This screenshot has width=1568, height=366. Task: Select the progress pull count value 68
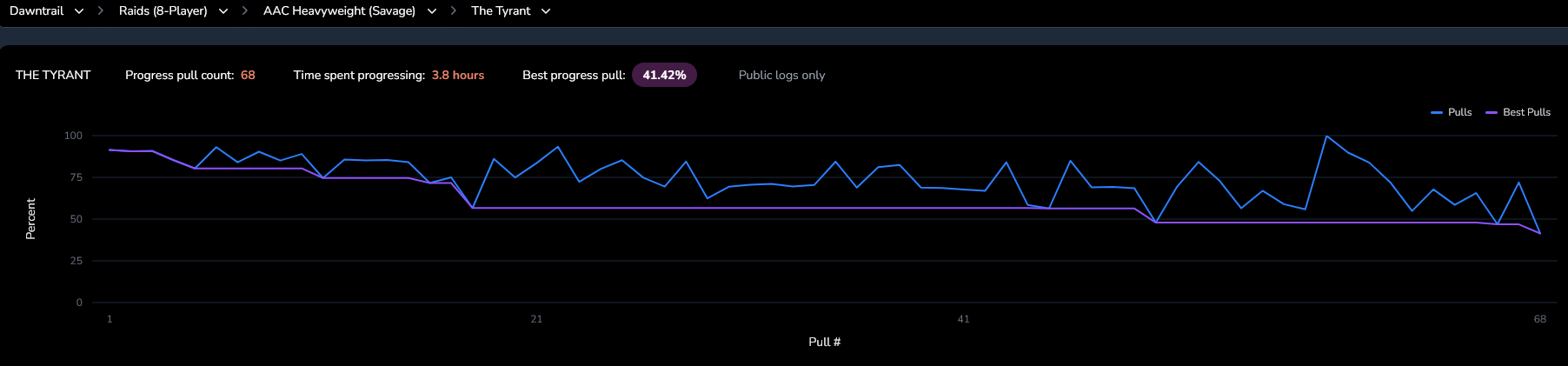(248, 75)
